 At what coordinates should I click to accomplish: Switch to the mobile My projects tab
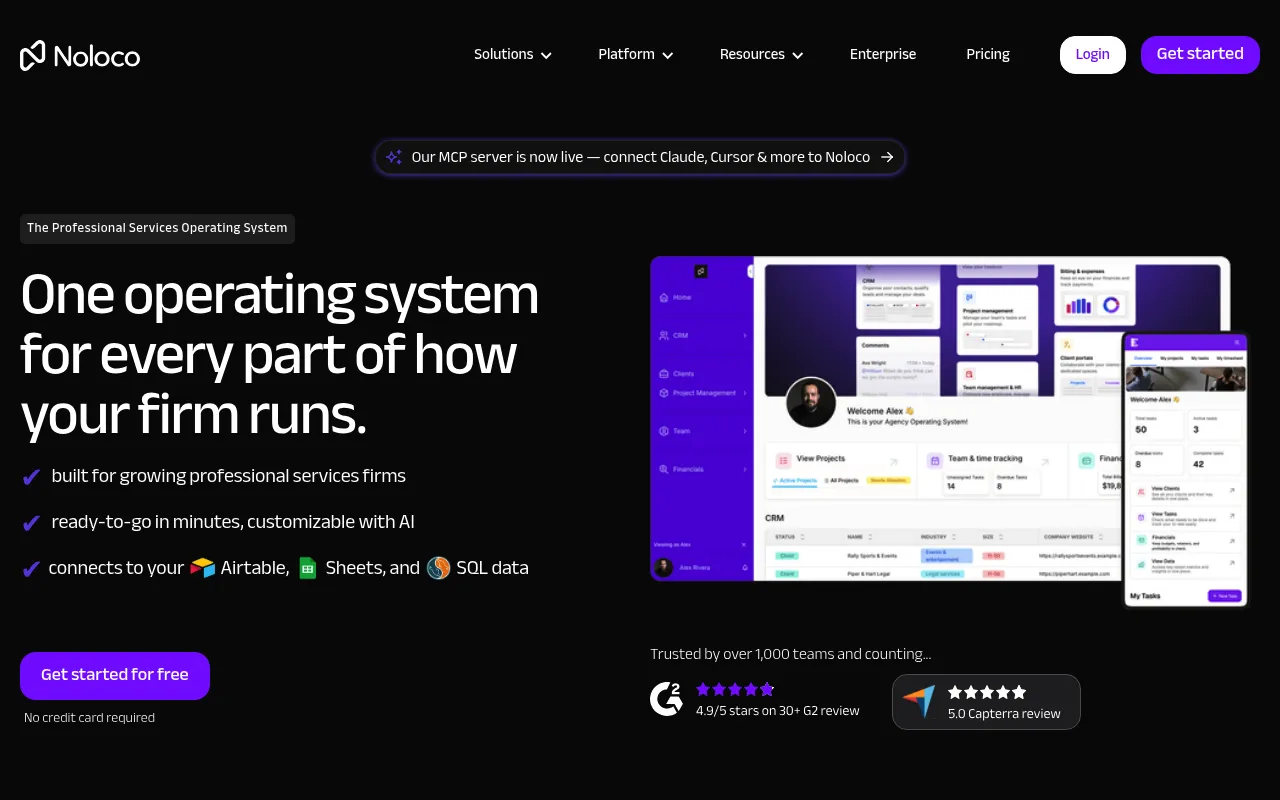(1172, 358)
